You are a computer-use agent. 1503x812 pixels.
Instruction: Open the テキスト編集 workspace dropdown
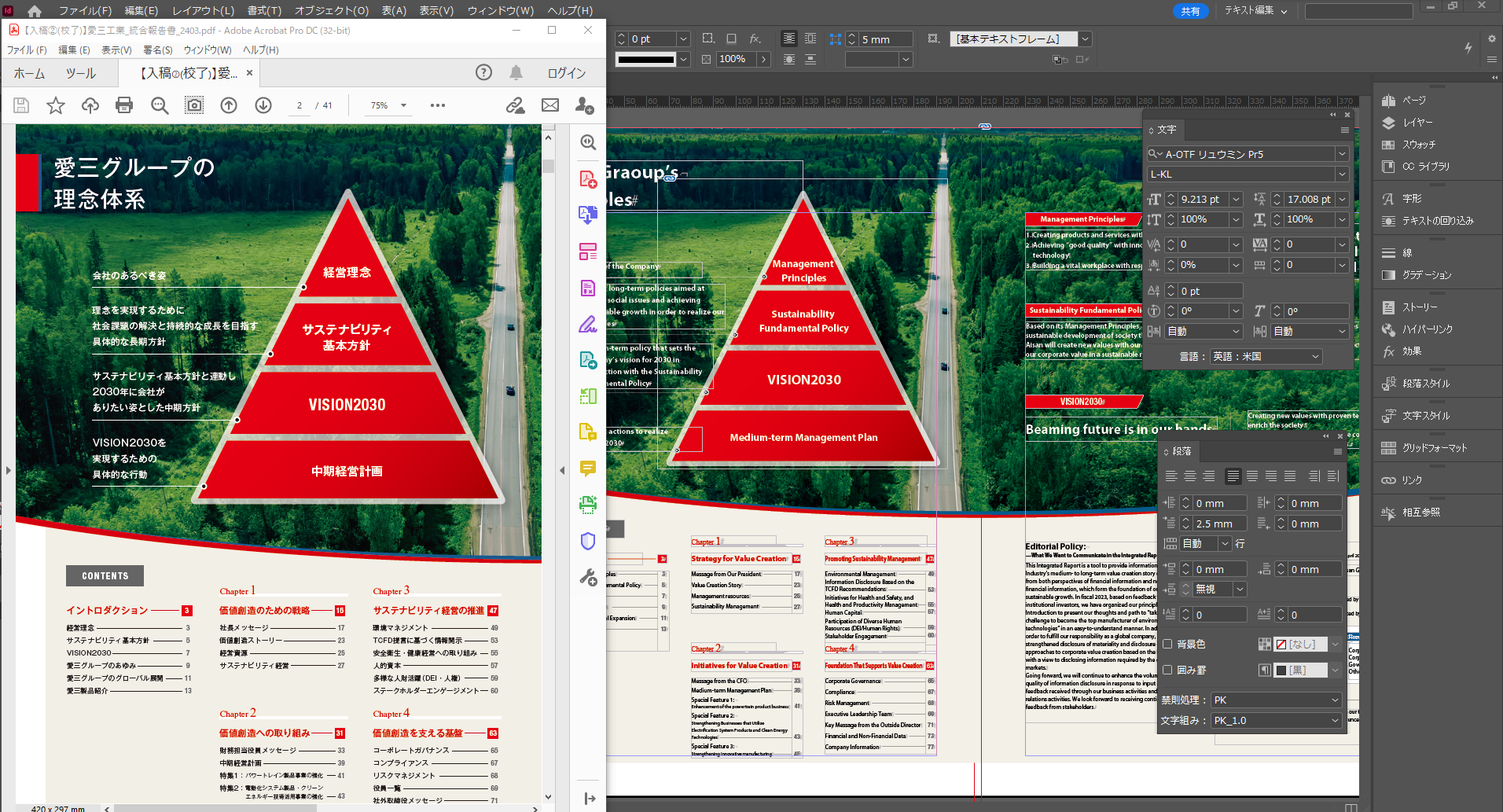tap(1256, 11)
